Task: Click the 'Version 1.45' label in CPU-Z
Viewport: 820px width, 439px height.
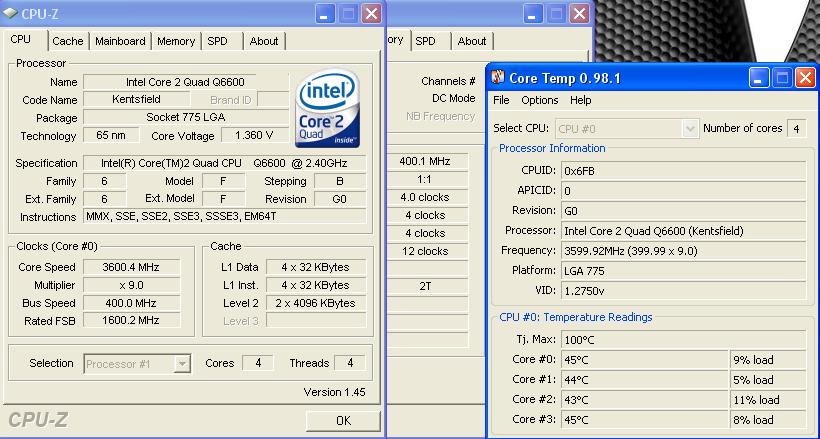Action: click(x=335, y=392)
